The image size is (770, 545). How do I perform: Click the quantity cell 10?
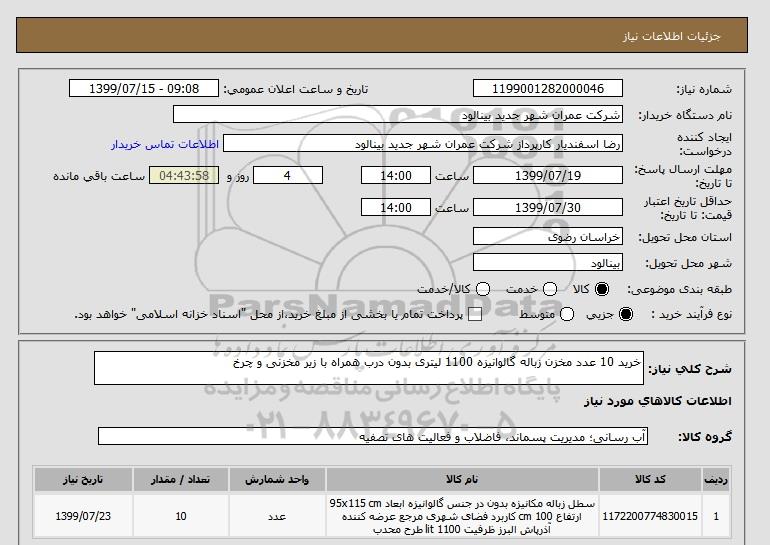coord(181,516)
